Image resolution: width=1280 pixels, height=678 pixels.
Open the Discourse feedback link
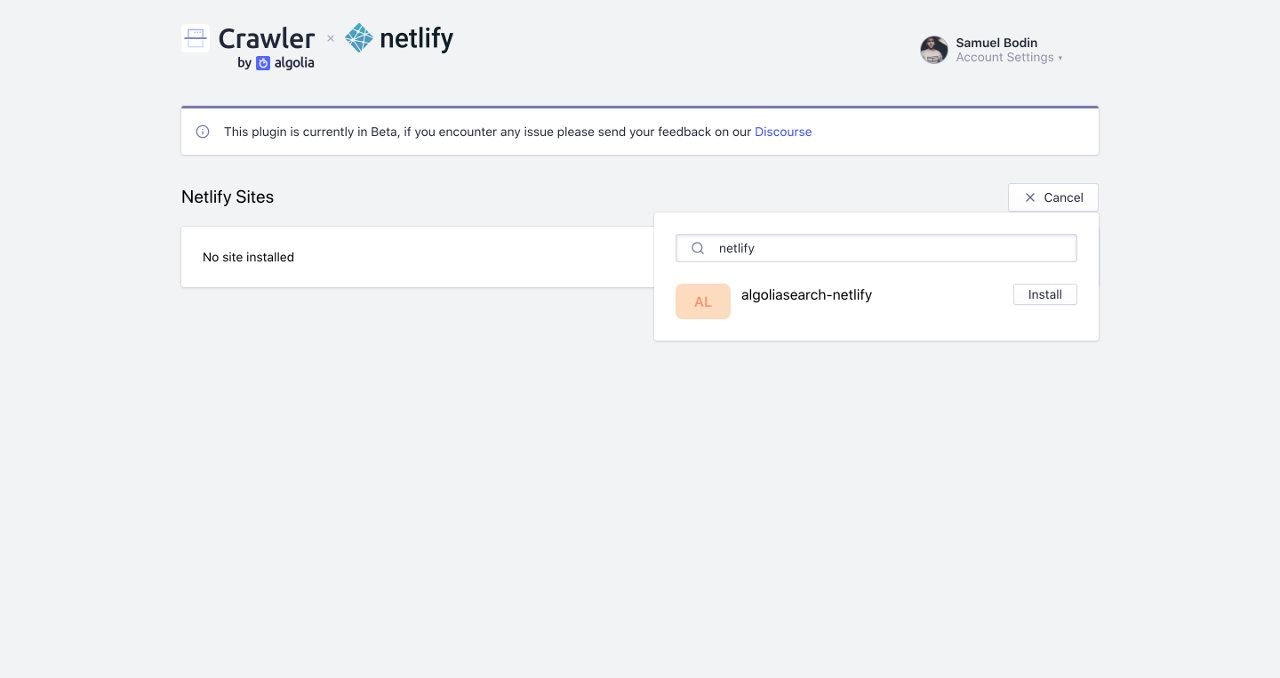(x=783, y=131)
